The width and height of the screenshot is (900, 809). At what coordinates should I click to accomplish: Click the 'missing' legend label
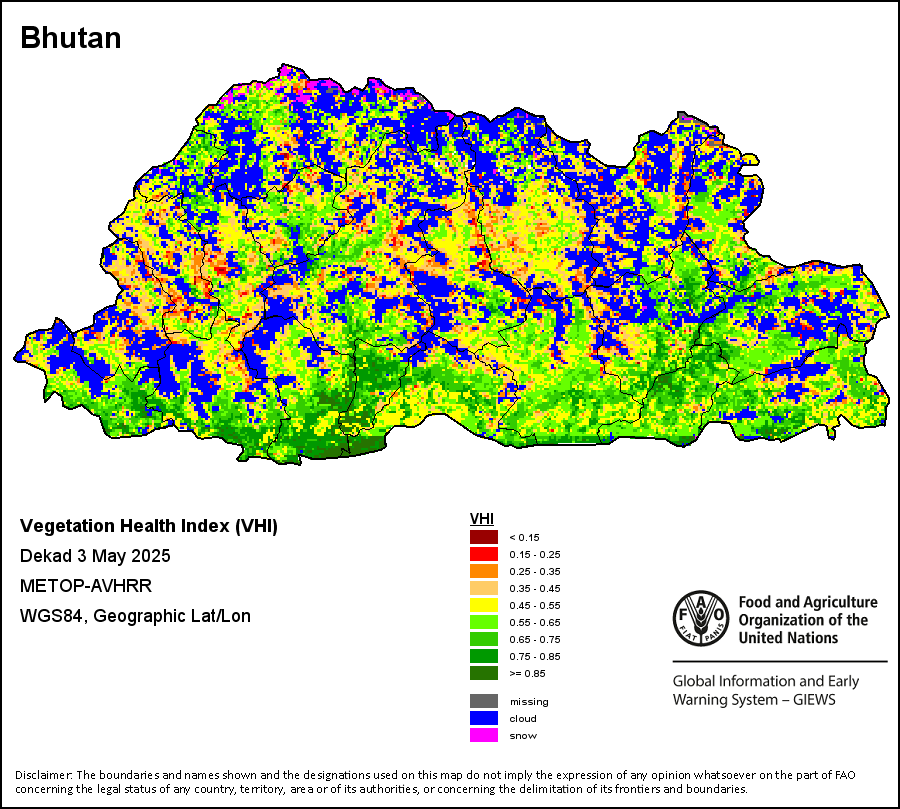pos(529,702)
